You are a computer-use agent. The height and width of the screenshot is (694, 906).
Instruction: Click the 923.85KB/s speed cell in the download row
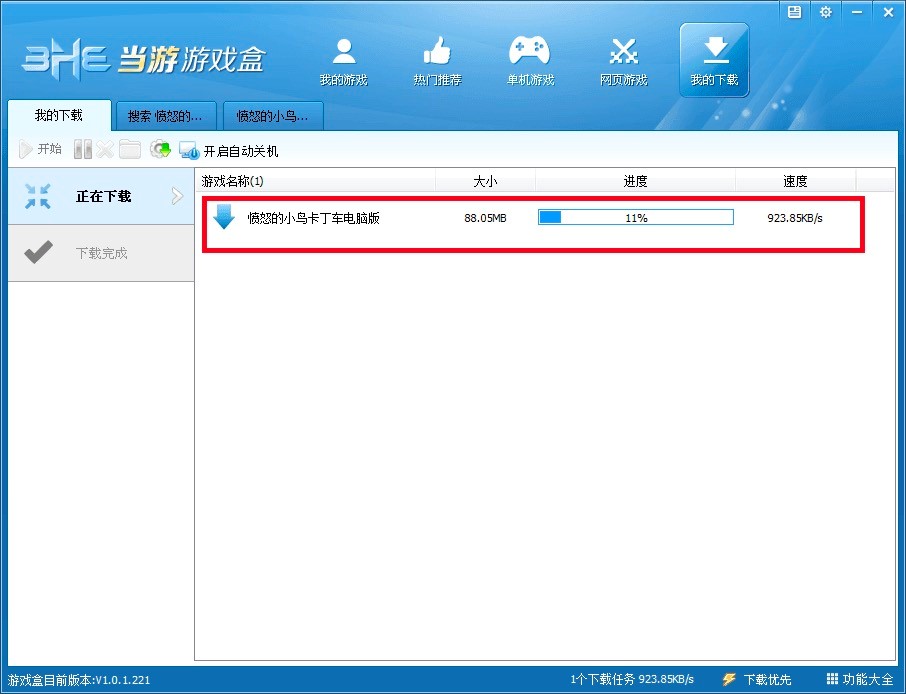coord(795,218)
